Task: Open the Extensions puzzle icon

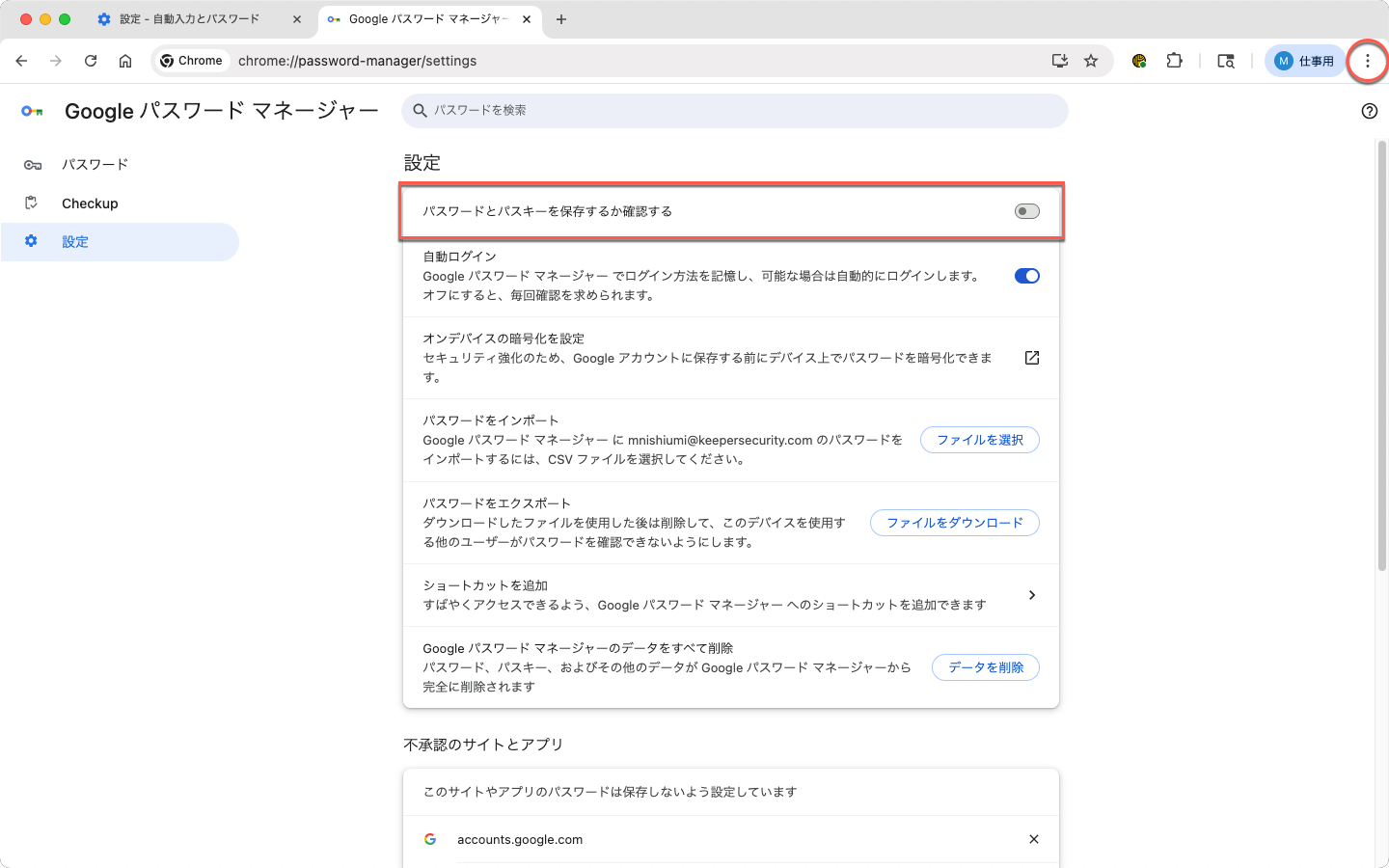Action: tap(1174, 61)
